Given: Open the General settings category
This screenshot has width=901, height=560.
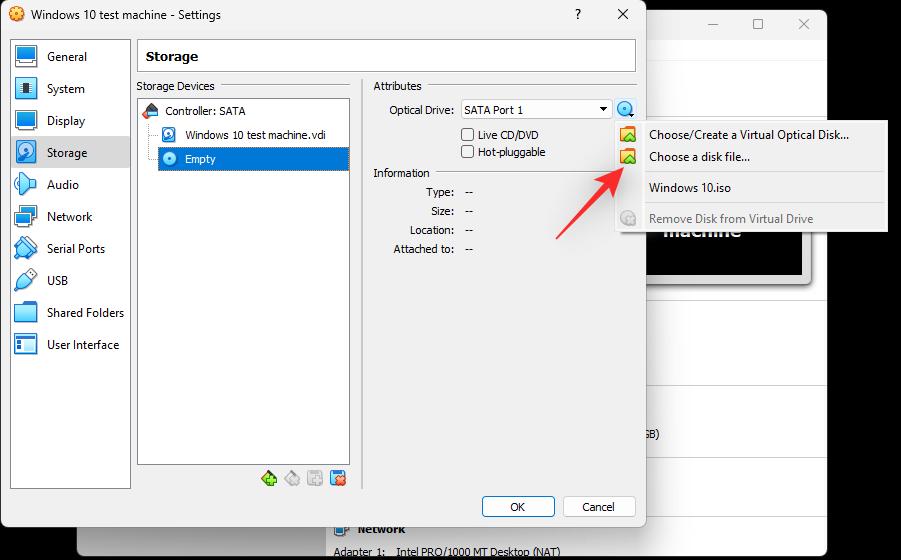Looking at the screenshot, I should click(x=70, y=56).
